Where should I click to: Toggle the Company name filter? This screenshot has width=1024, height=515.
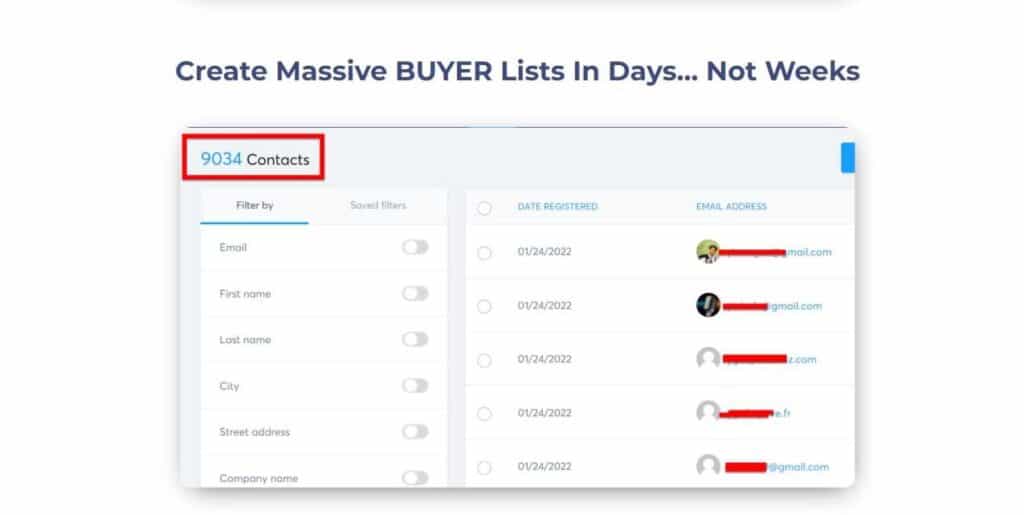(x=415, y=478)
